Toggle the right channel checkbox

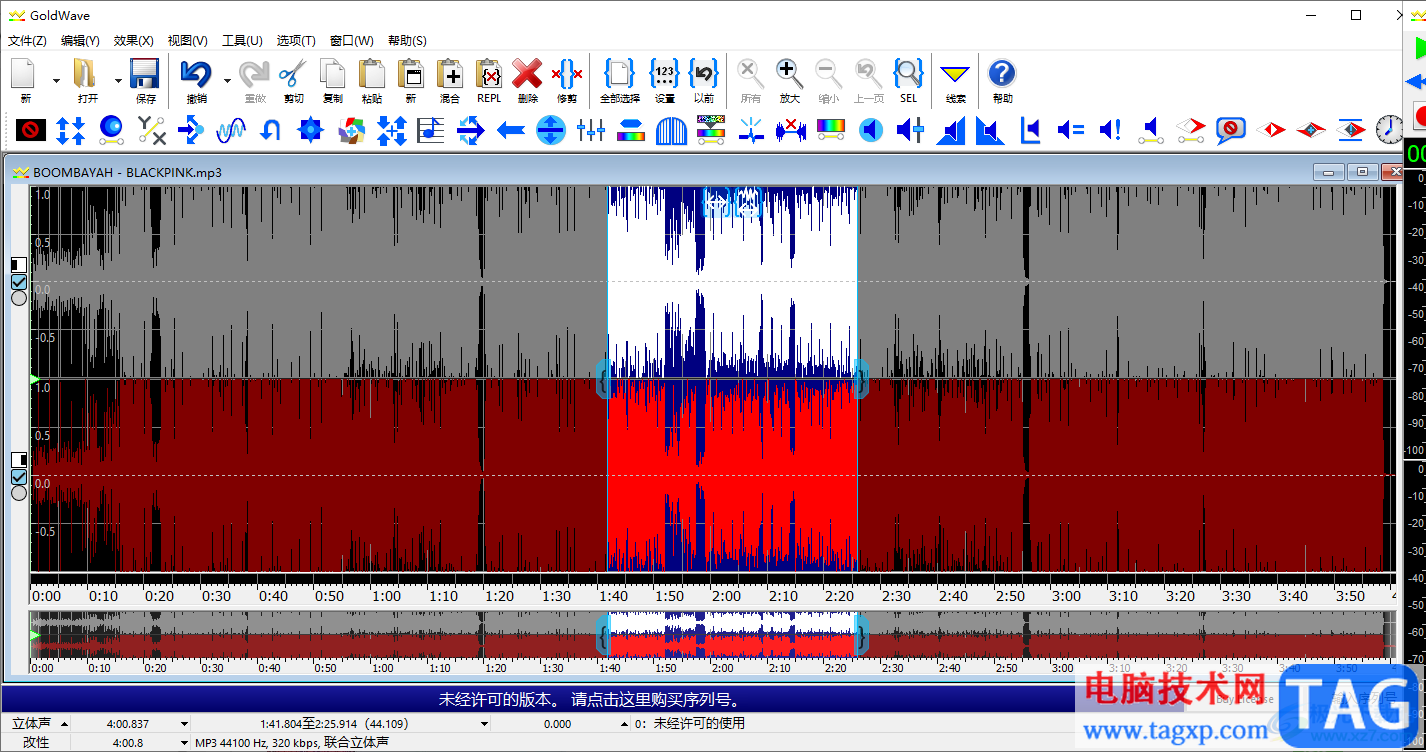[x=19, y=476]
